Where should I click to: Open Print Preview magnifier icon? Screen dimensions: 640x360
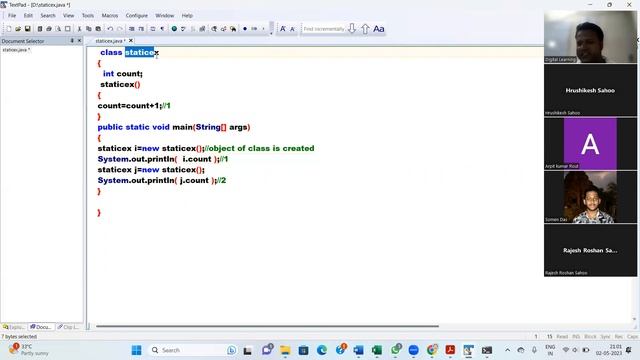(x=58, y=29)
